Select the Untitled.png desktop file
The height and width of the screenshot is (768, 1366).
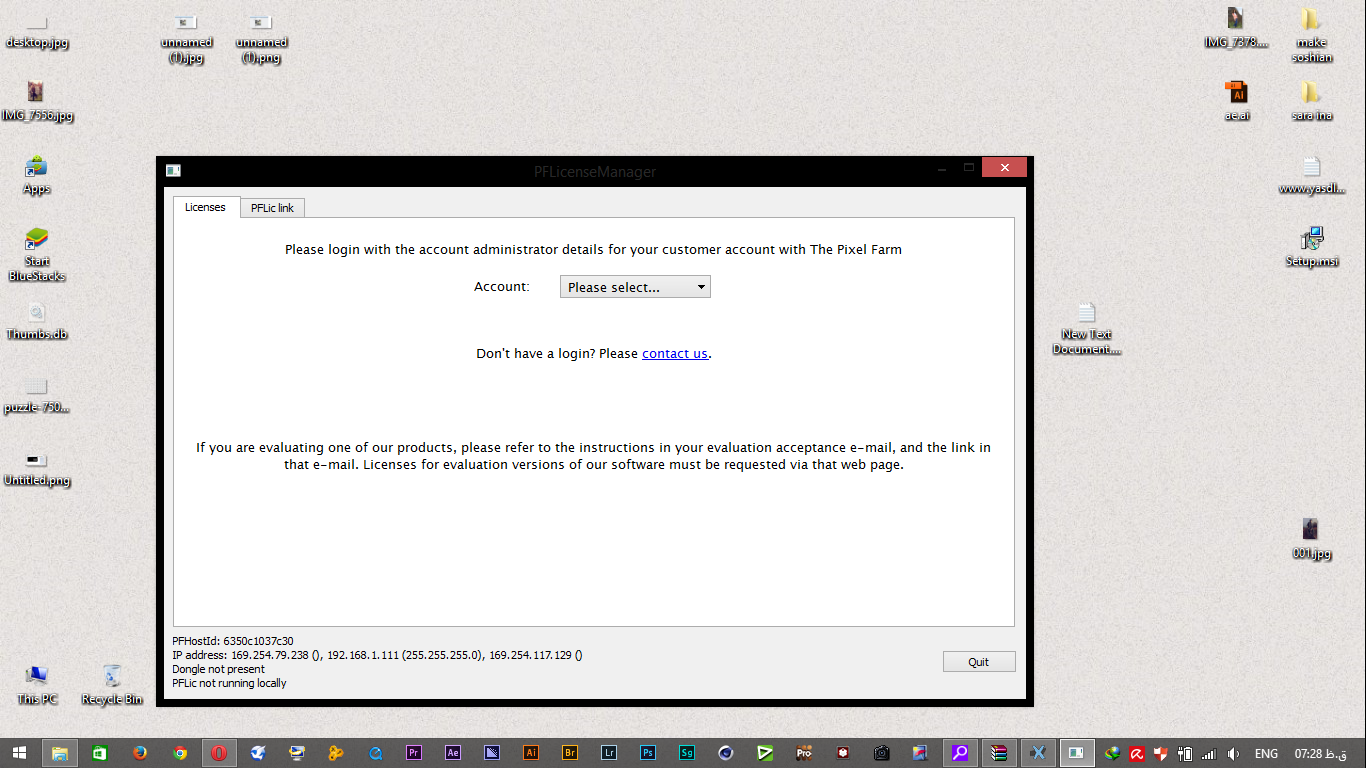coord(37,468)
